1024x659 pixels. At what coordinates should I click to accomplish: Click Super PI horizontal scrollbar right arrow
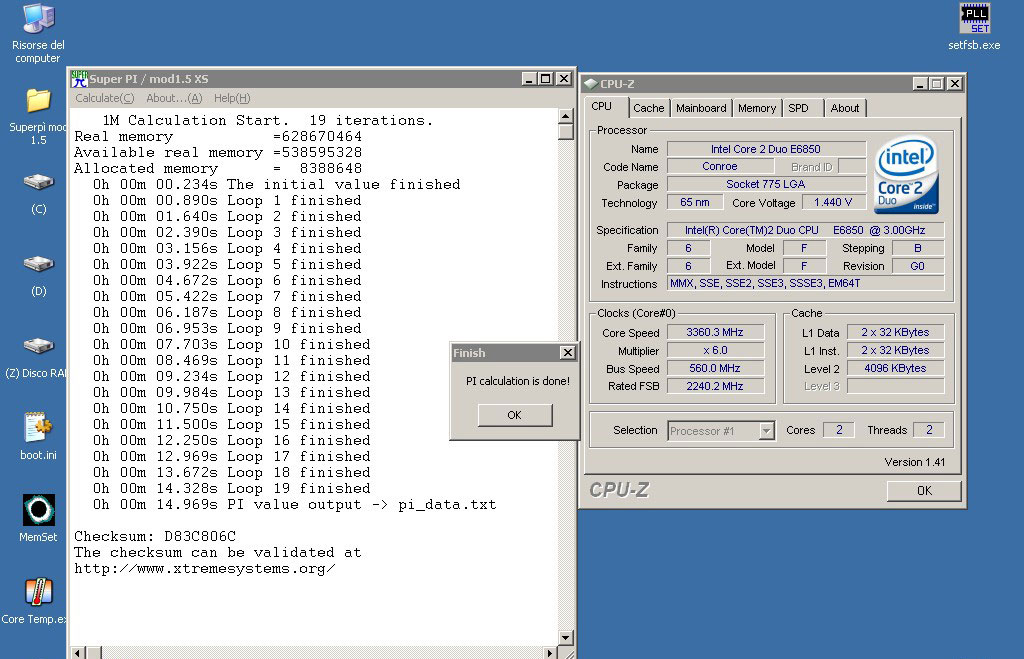coord(550,652)
